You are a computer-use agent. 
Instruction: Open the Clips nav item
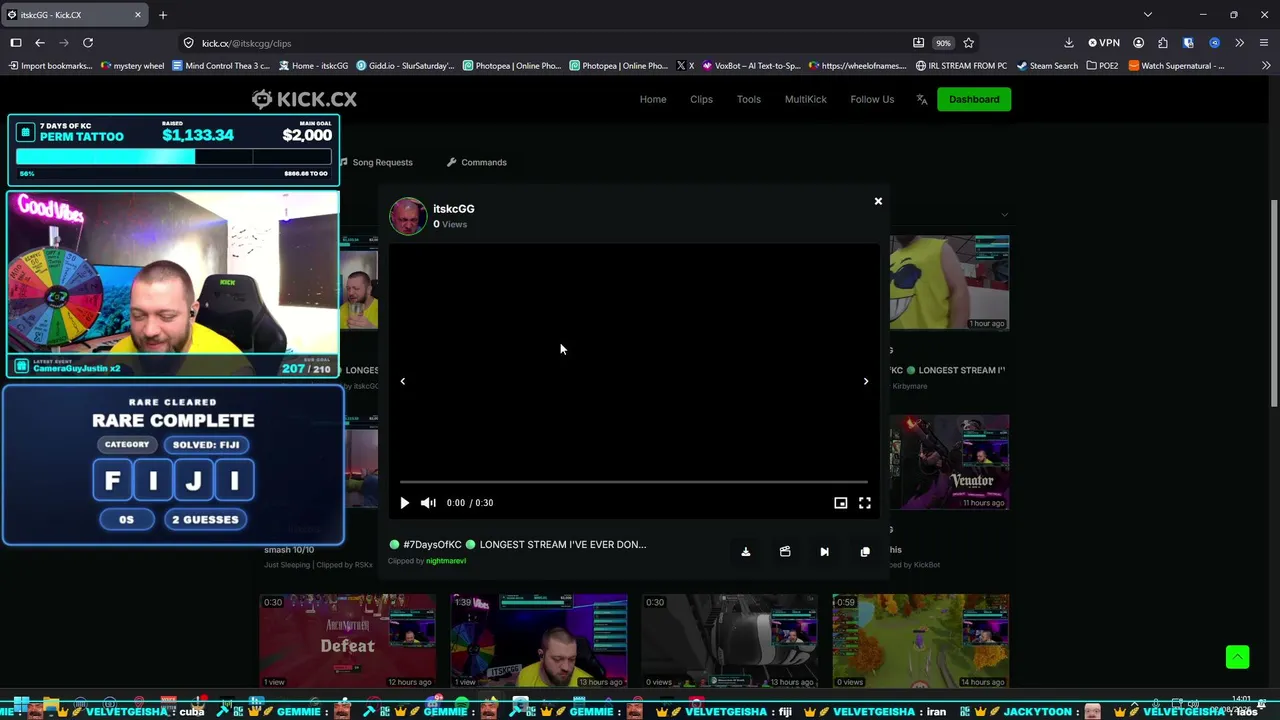701,99
